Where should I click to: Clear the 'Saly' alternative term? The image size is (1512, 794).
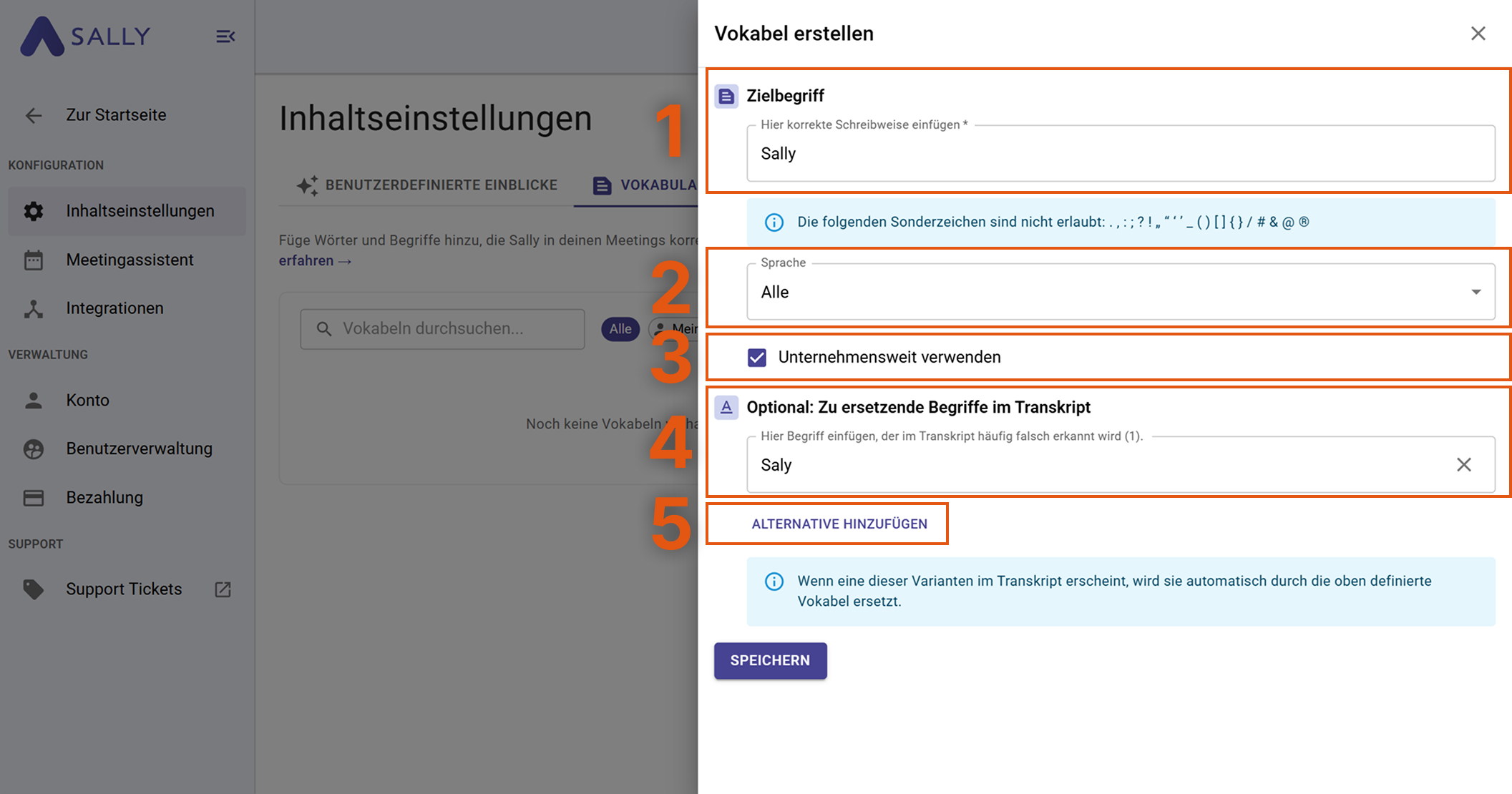(1463, 465)
